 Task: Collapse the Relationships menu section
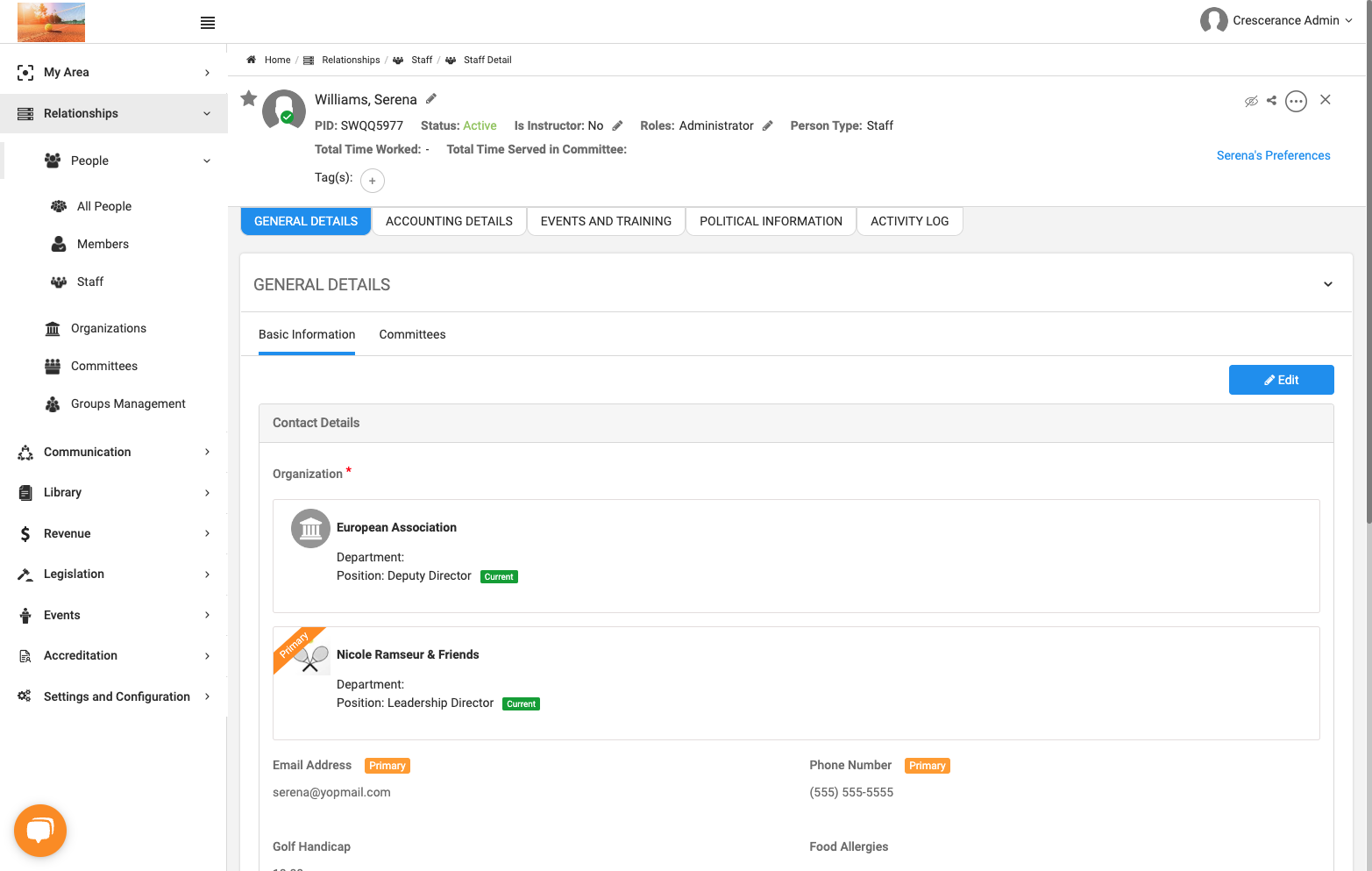[x=114, y=113]
